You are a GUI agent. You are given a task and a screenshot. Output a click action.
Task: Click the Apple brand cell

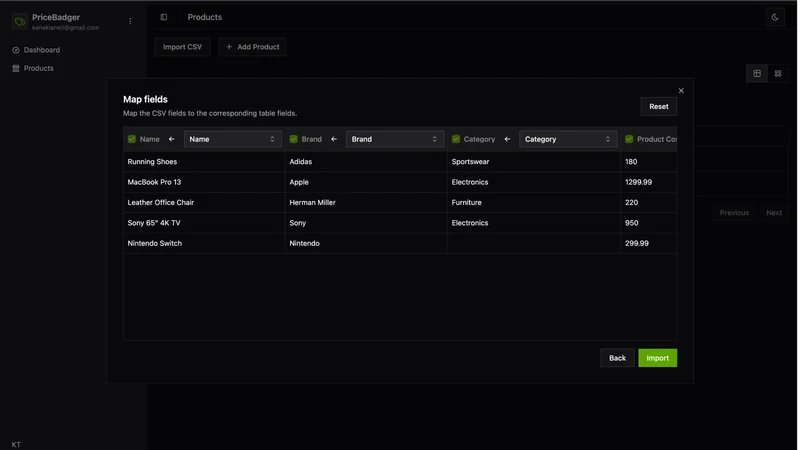point(366,182)
